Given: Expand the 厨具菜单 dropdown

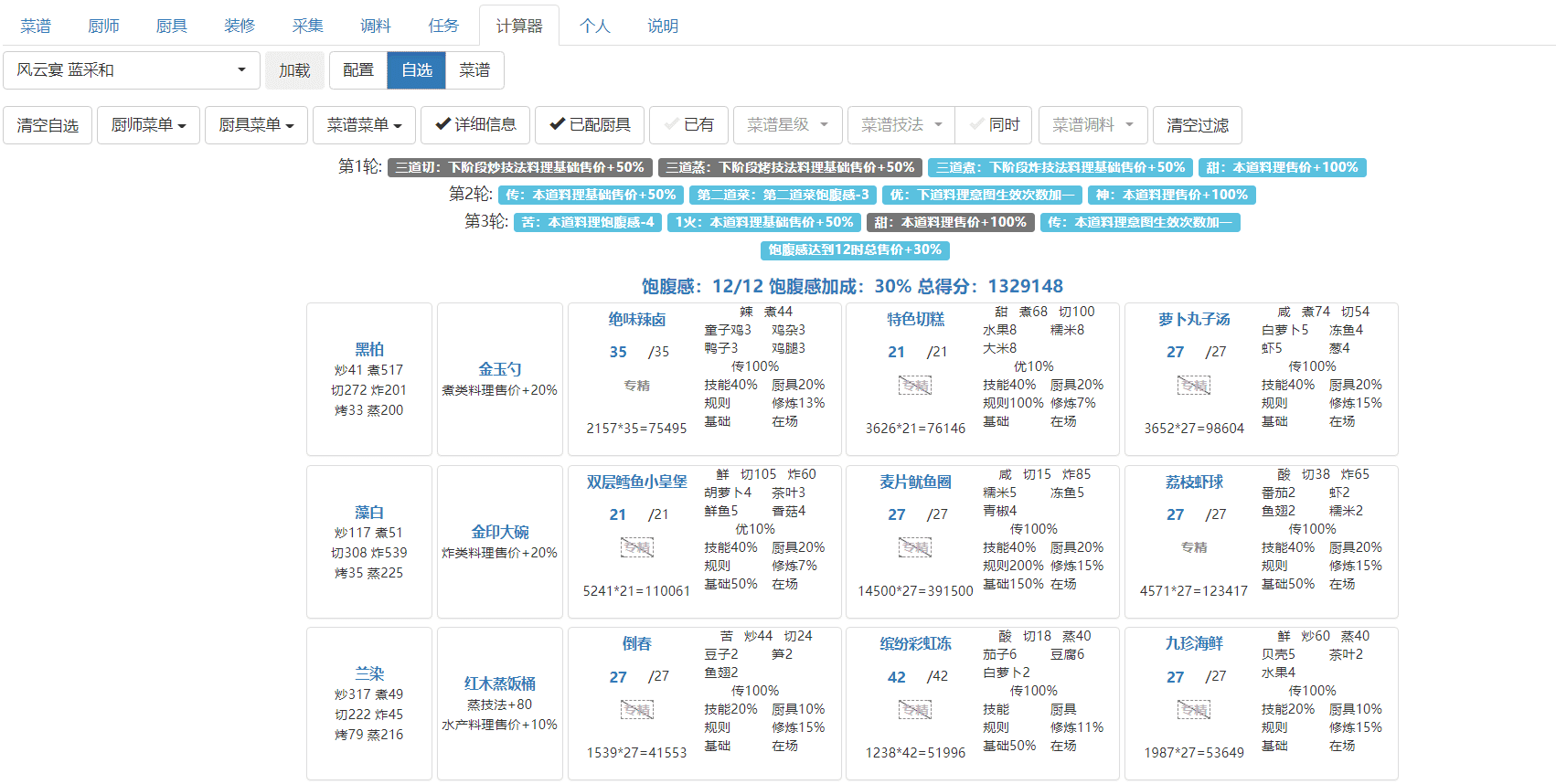Looking at the screenshot, I should [x=256, y=125].
